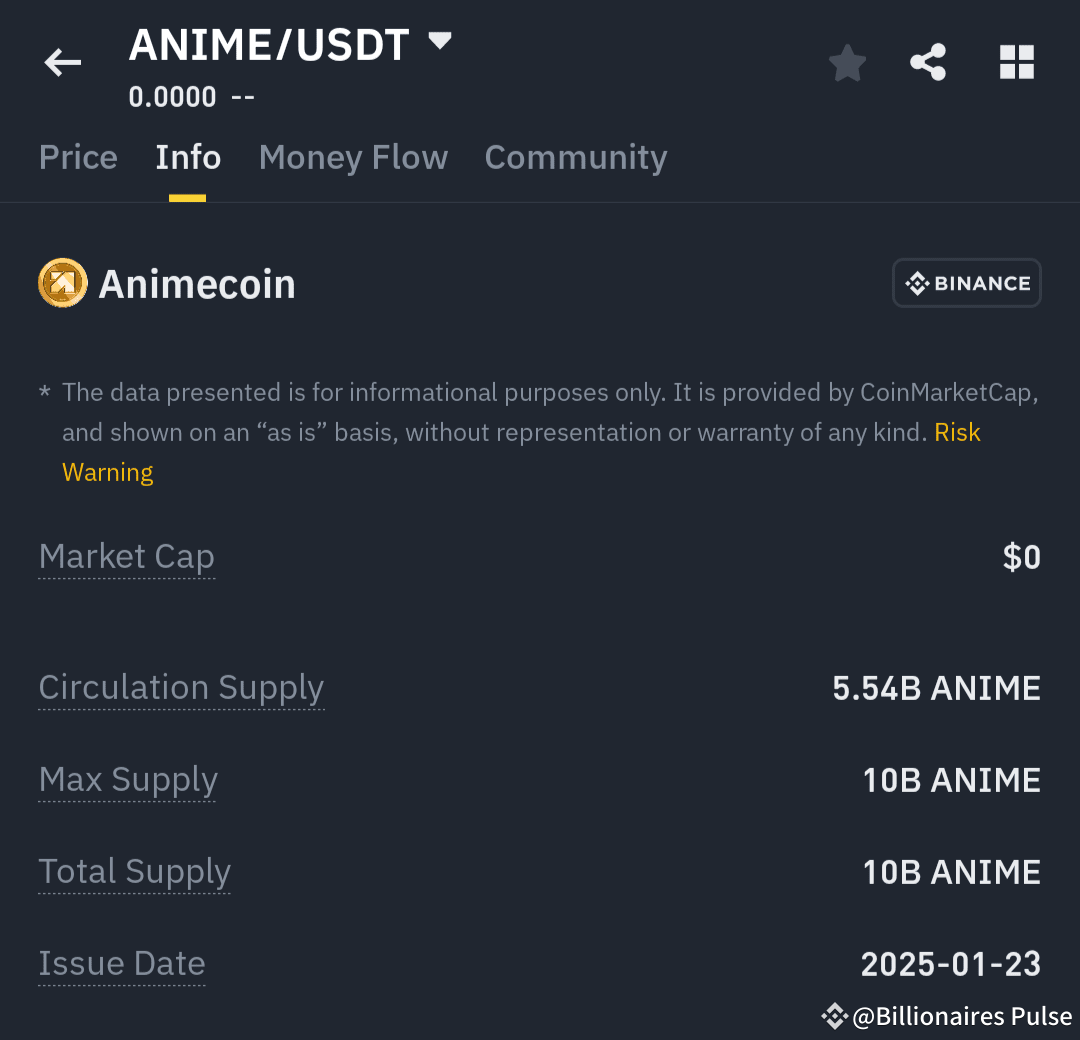Favorite the ANIME/USDT pair via star icon
This screenshot has height=1040, width=1080.
click(847, 62)
